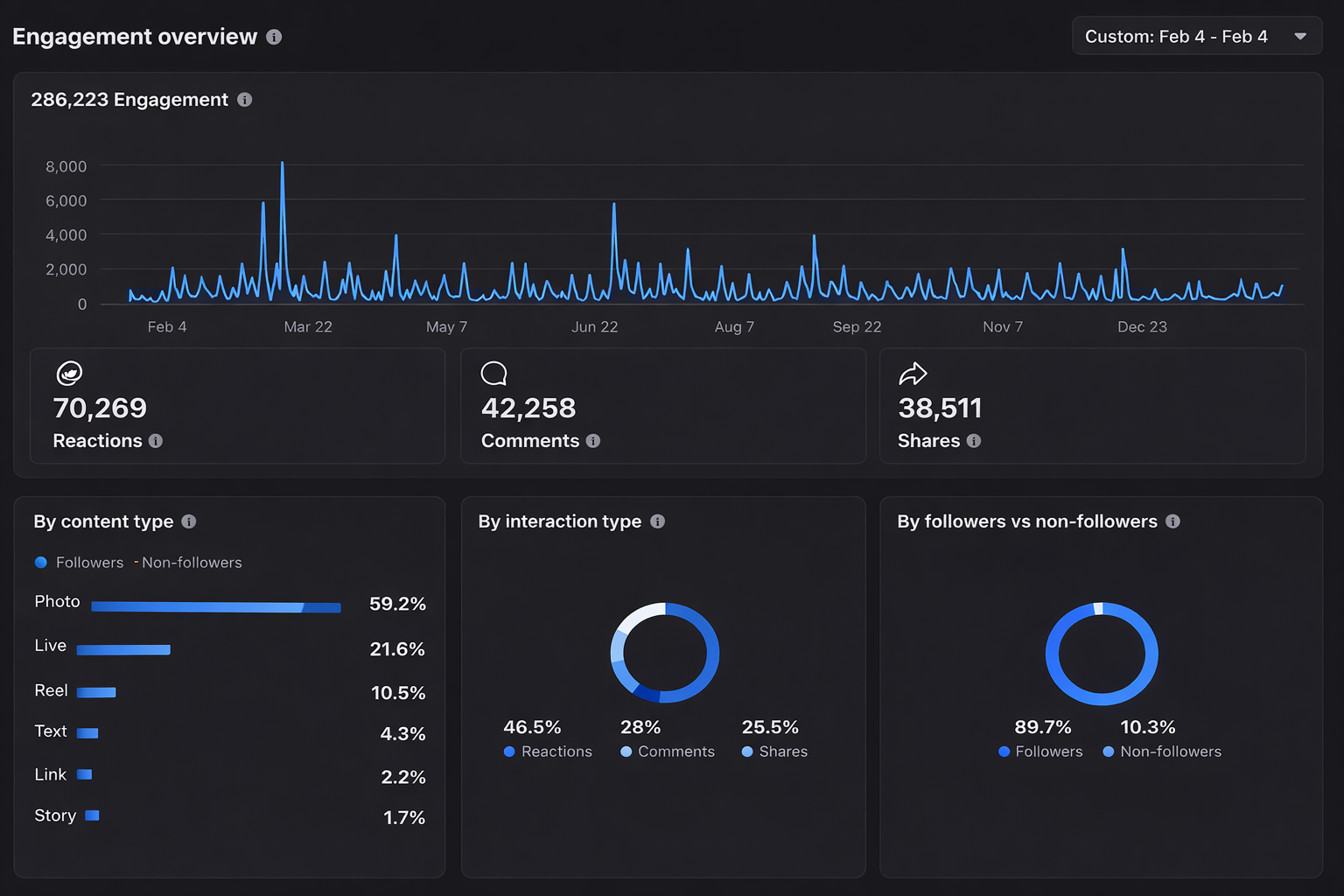Click the info icon next to By interaction type

tap(657, 521)
